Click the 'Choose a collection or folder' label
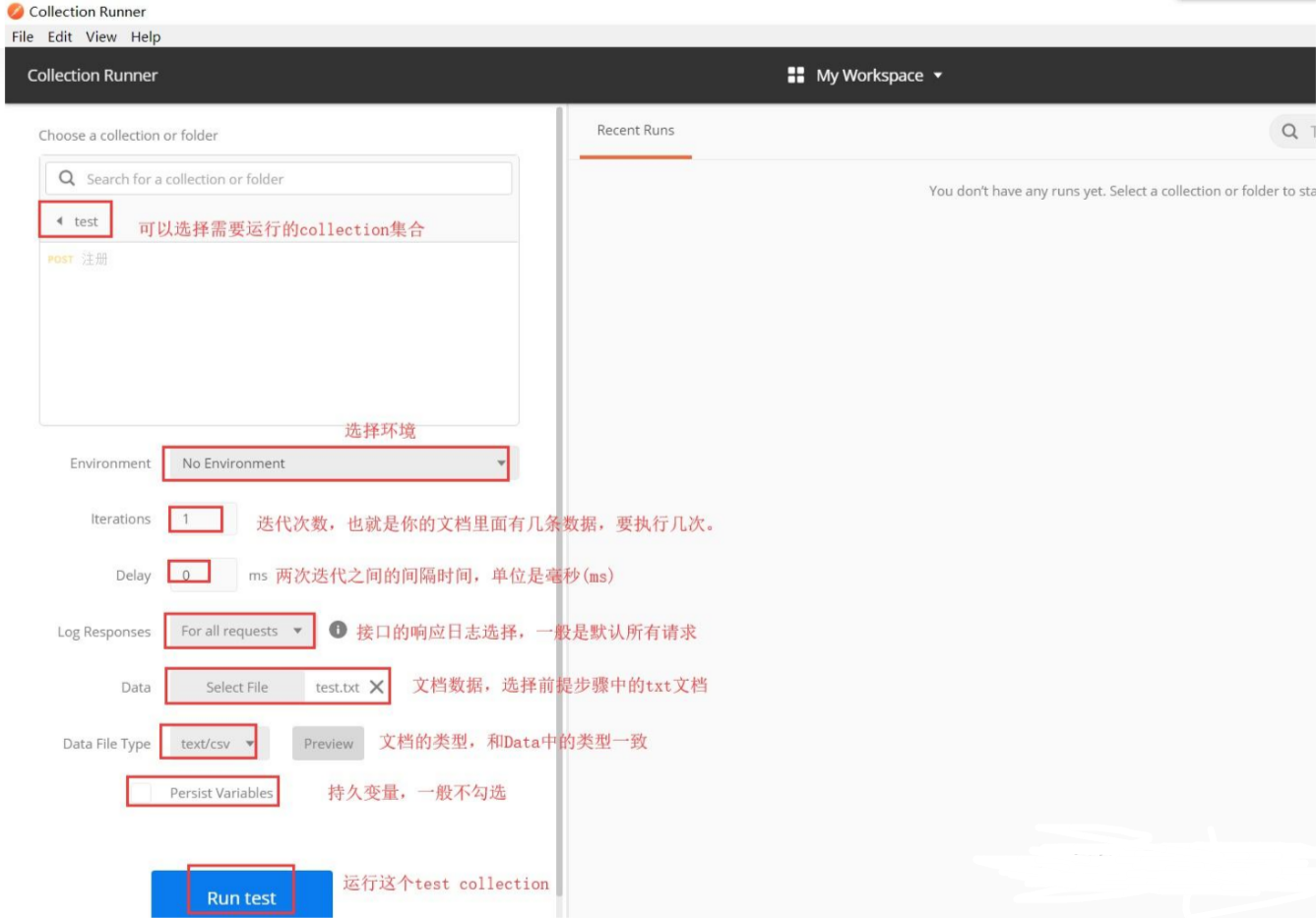 (x=128, y=135)
